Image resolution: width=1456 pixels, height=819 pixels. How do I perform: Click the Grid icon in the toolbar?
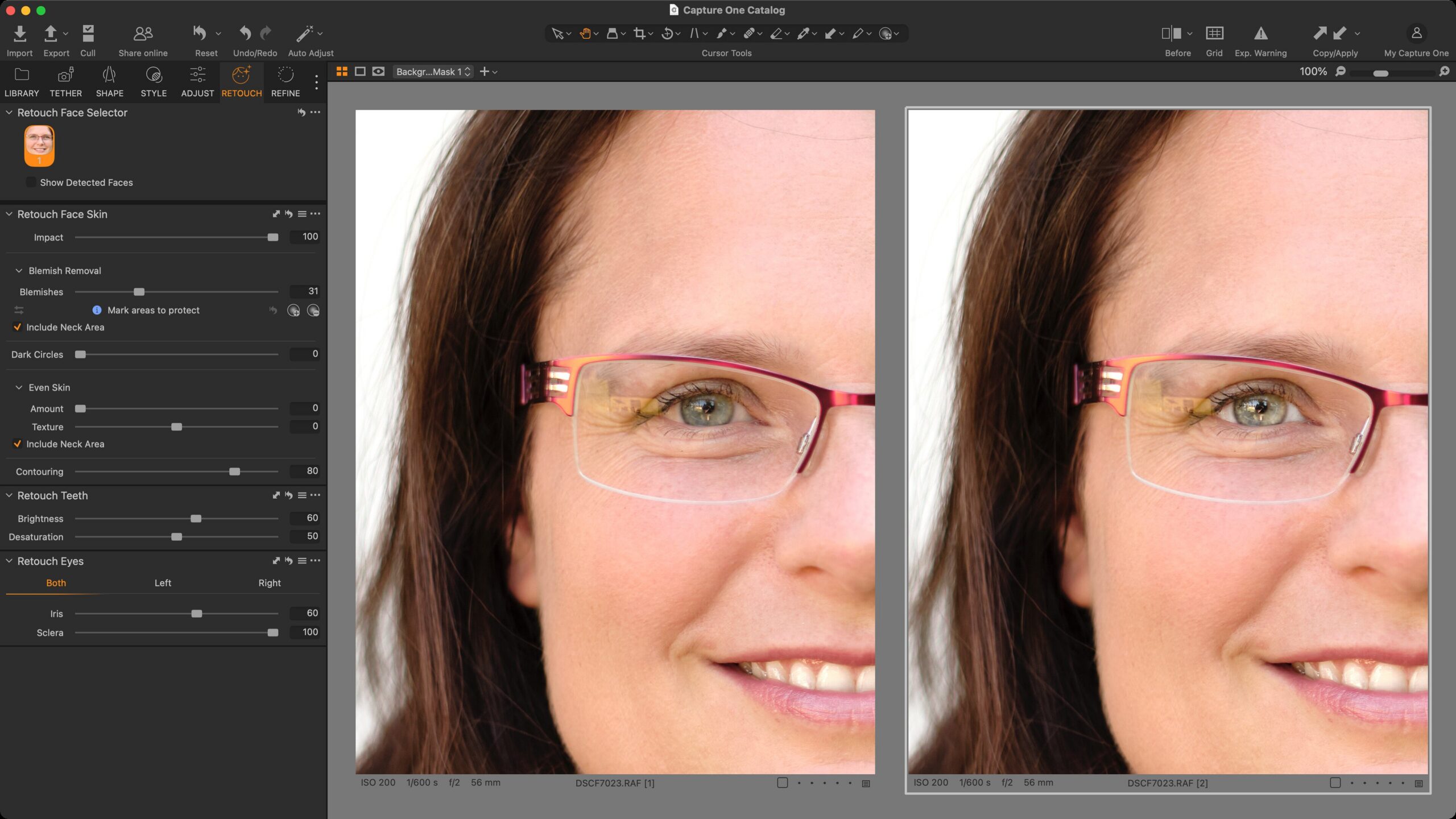(x=1214, y=34)
